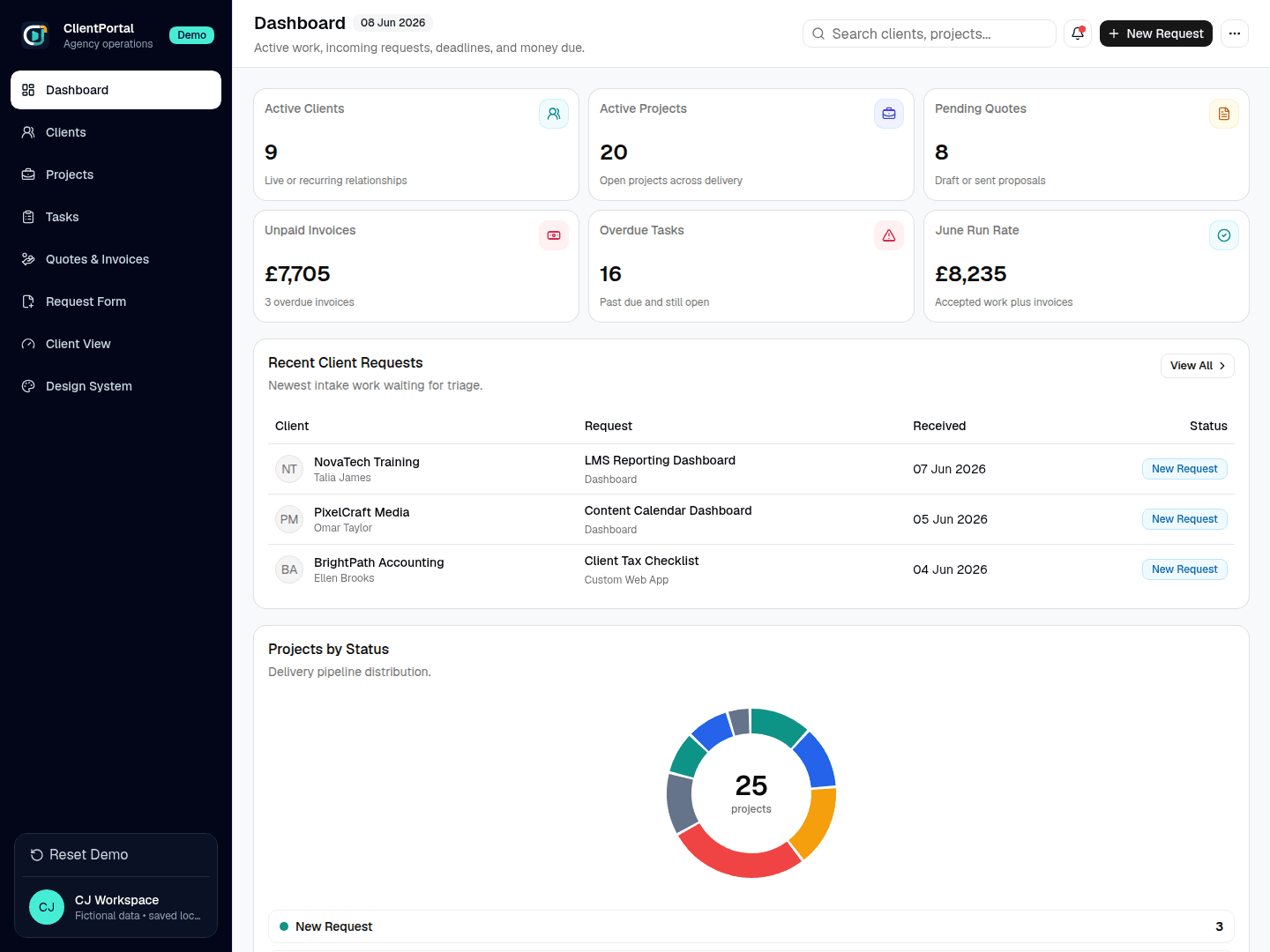Click the search magnifier icon
This screenshot has height=952, width=1270.
(x=818, y=33)
